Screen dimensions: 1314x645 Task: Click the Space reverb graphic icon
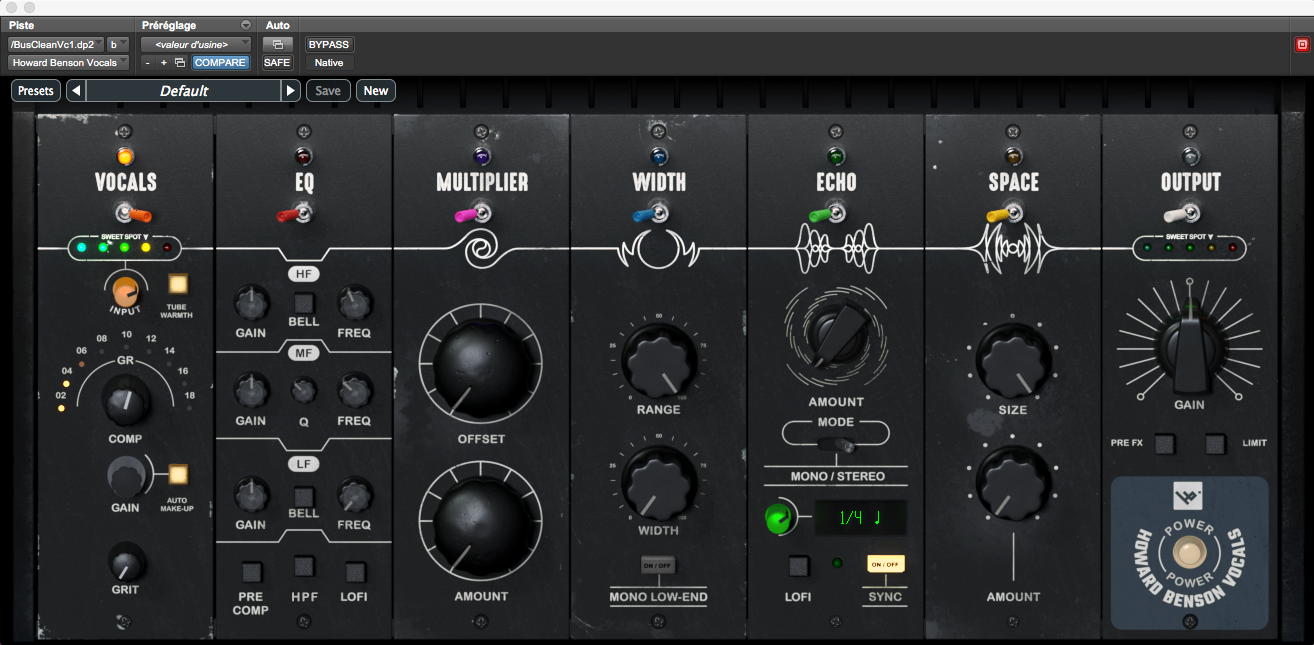click(1012, 246)
